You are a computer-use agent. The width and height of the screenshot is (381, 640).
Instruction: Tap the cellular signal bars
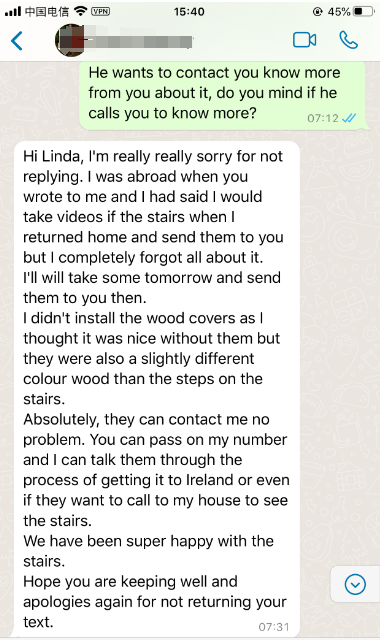(13, 11)
